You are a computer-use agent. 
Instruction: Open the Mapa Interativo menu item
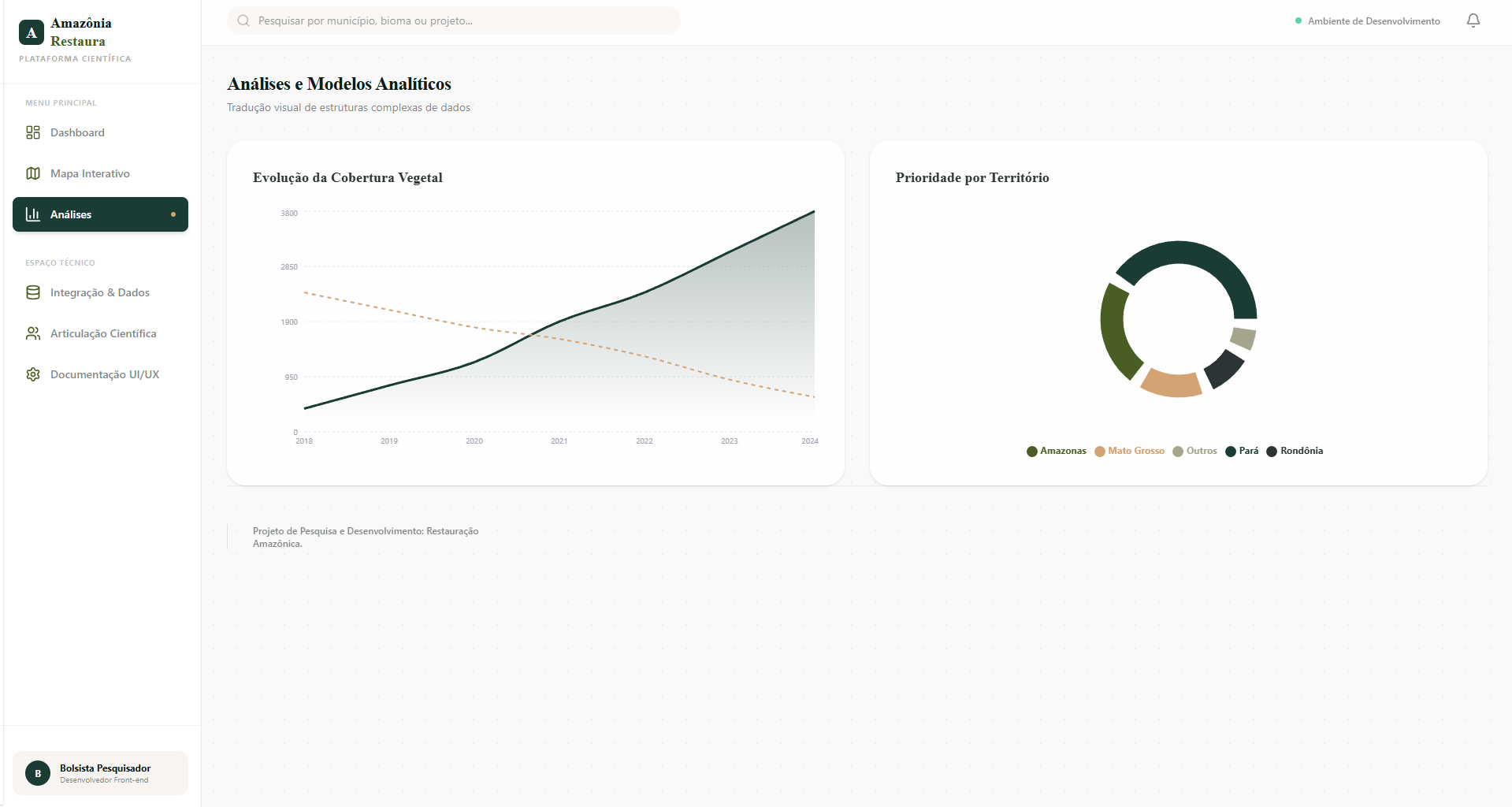coord(90,173)
